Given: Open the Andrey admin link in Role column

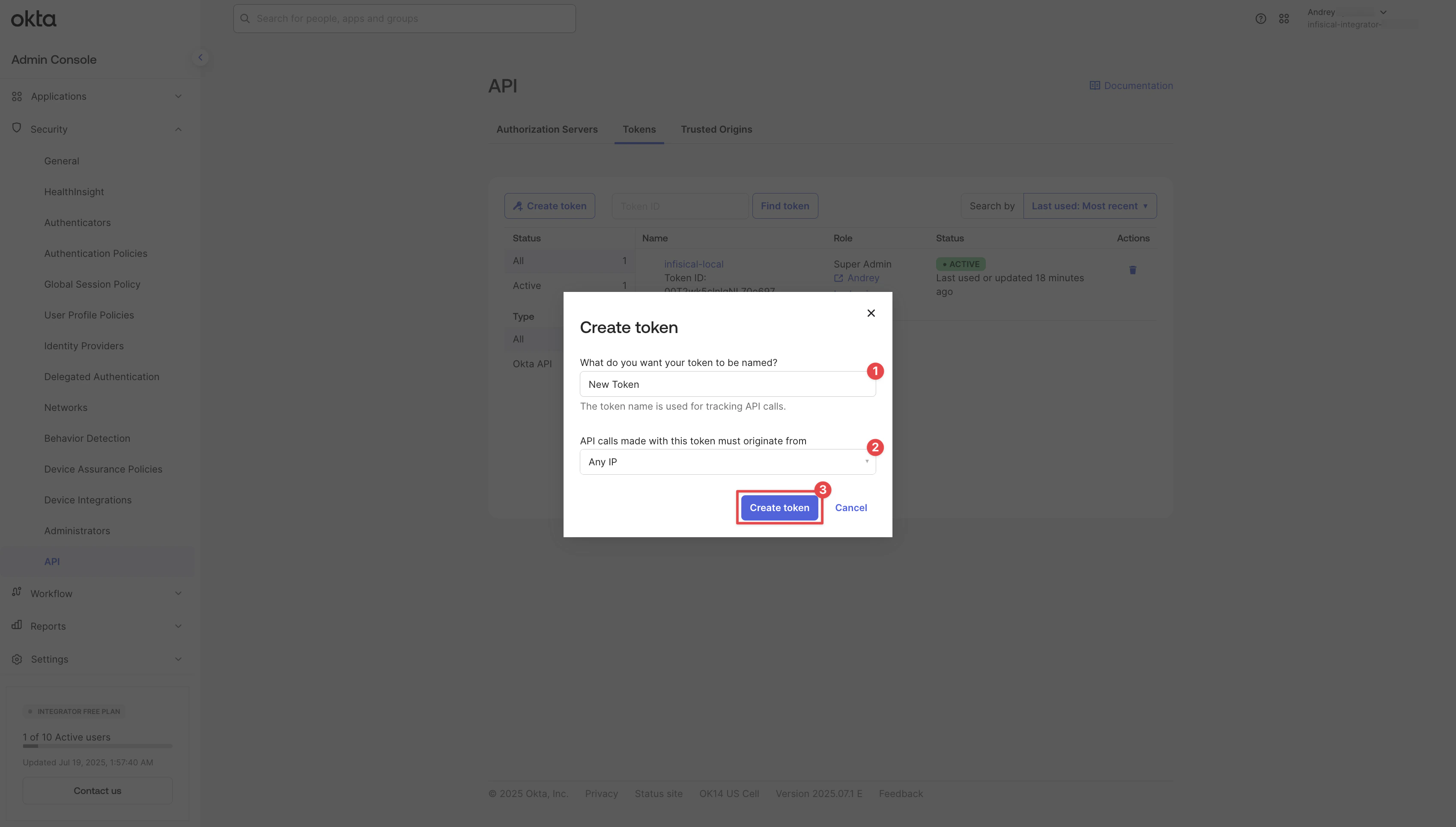Looking at the screenshot, I should pos(863,278).
